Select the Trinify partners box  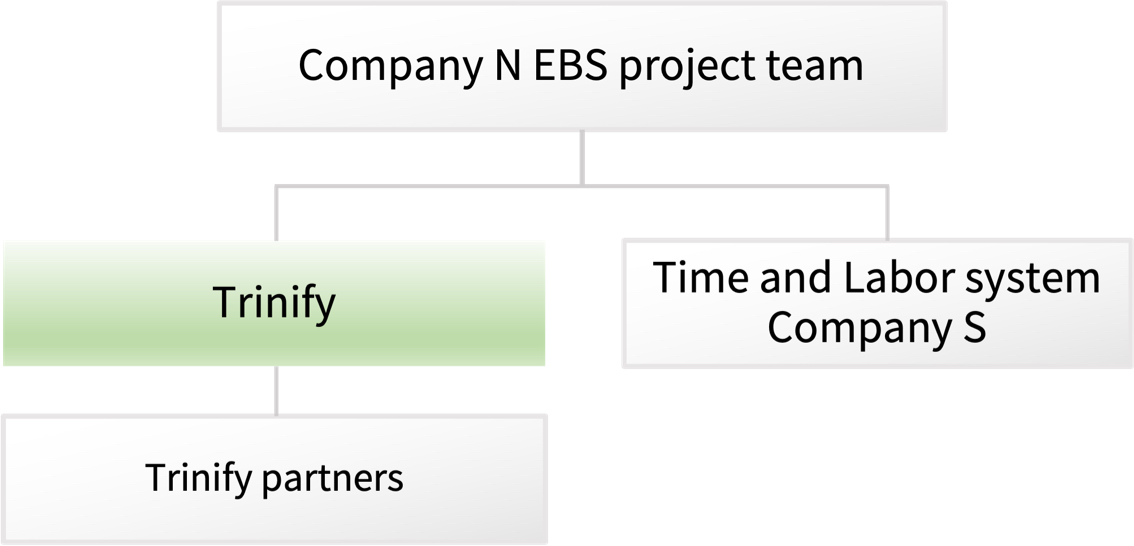[274, 479]
